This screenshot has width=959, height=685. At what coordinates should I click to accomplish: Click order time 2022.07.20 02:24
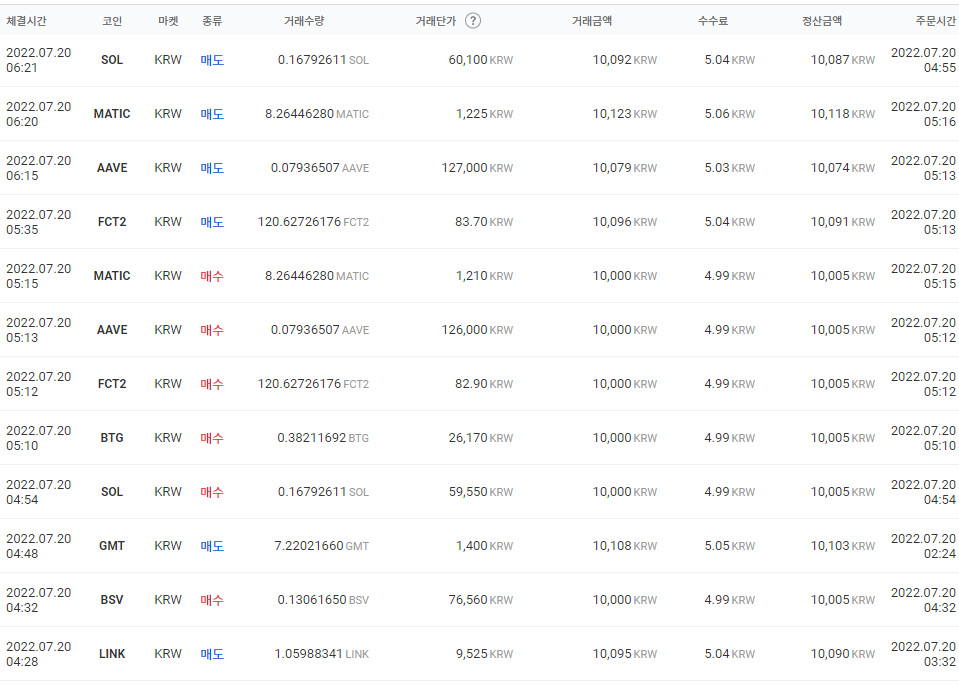coord(923,546)
